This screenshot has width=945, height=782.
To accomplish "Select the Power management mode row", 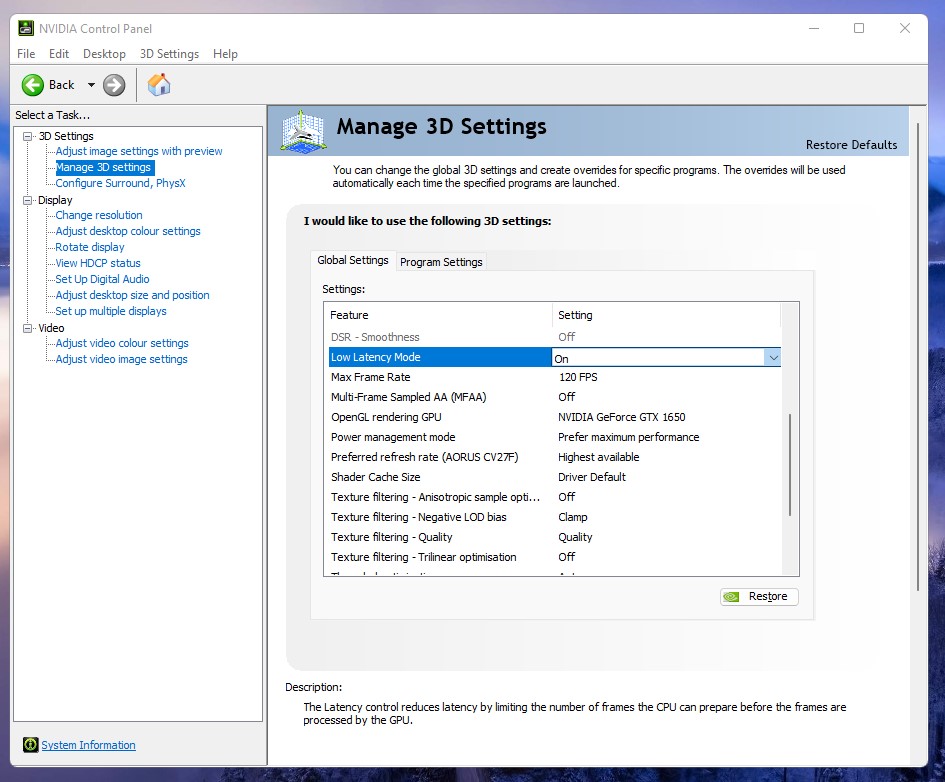I will pyautogui.click(x=554, y=437).
